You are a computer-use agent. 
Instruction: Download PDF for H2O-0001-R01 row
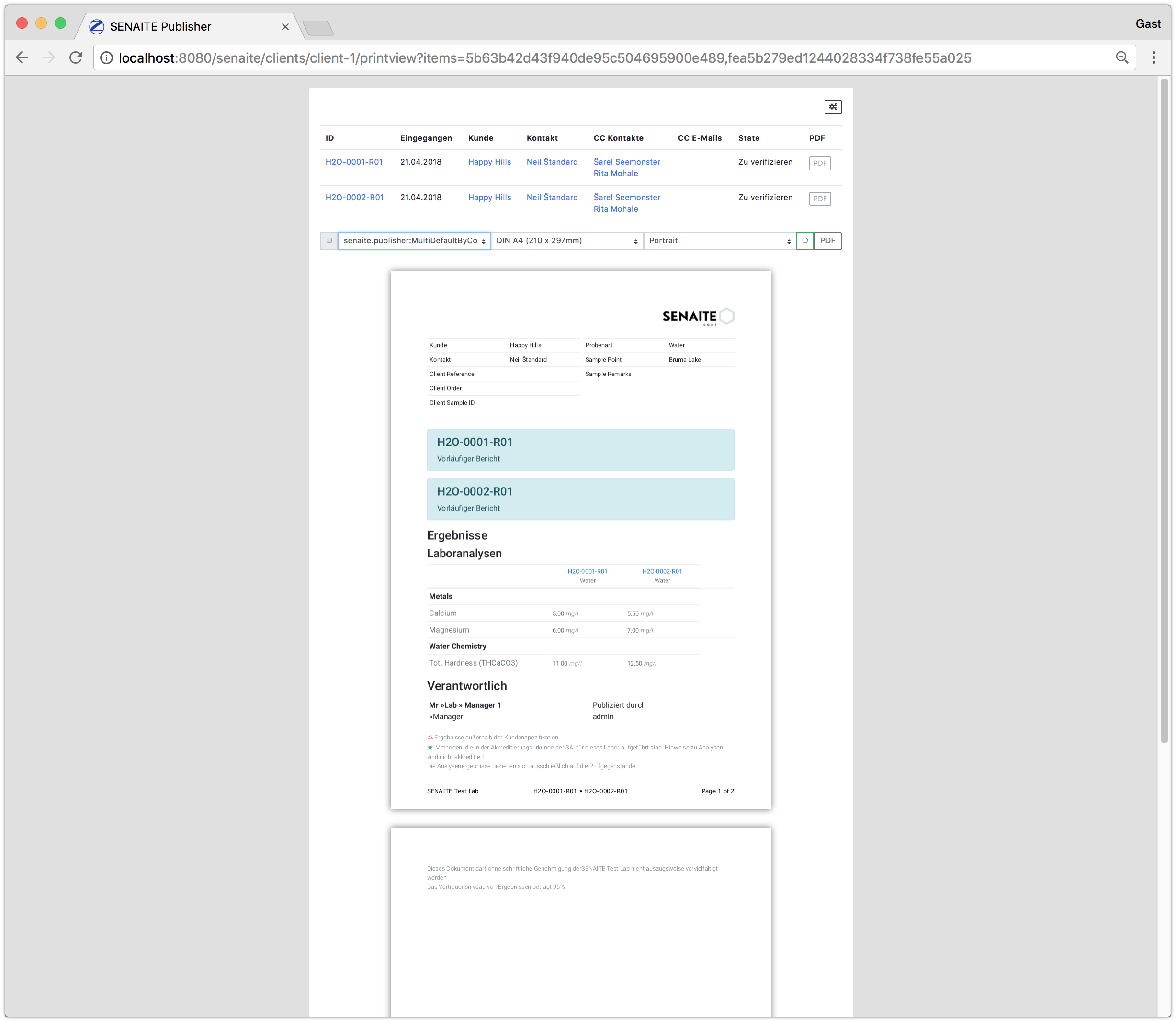820,164
